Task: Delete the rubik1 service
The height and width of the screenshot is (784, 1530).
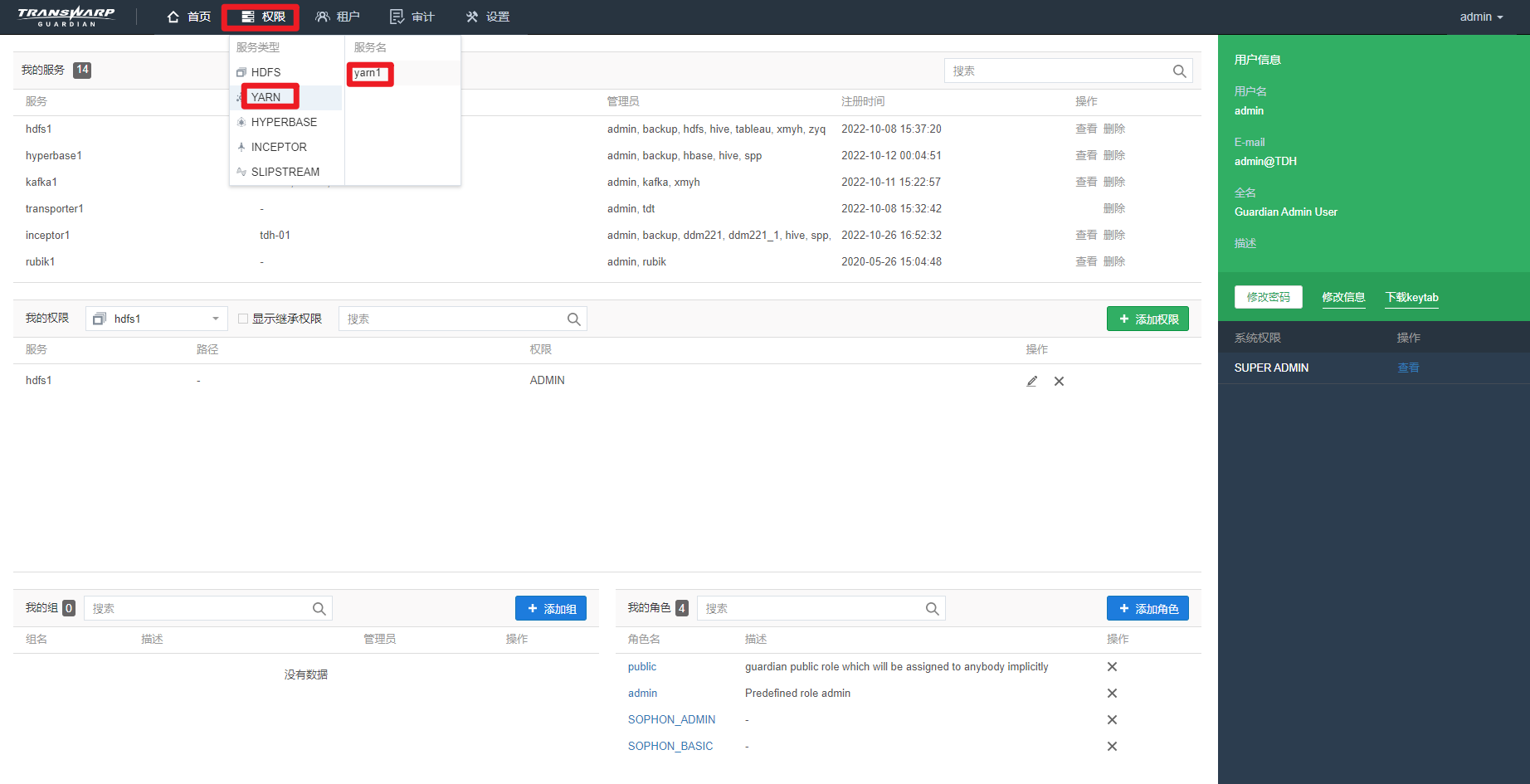Action: 1114,261
